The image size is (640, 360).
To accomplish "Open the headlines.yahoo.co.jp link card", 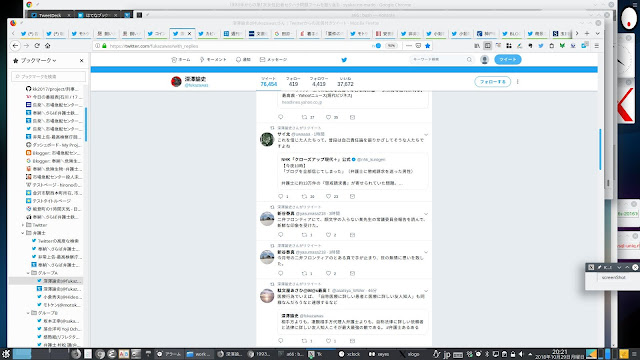I will [353, 99].
